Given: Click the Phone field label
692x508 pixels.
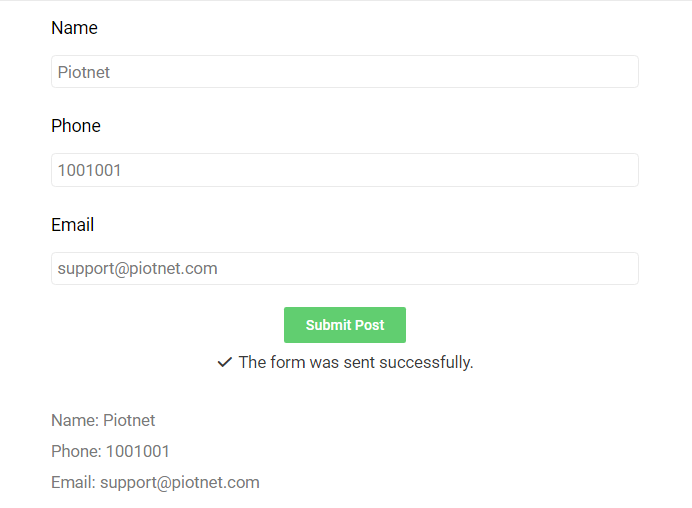Looking at the screenshot, I should pyautogui.click(x=76, y=126).
